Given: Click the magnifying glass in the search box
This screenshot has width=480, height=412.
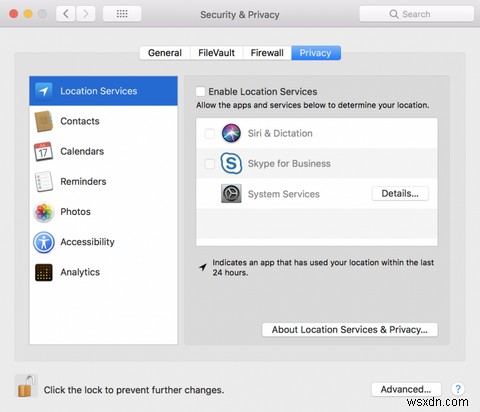Looking at the screenshot, I should coord(394,14).
